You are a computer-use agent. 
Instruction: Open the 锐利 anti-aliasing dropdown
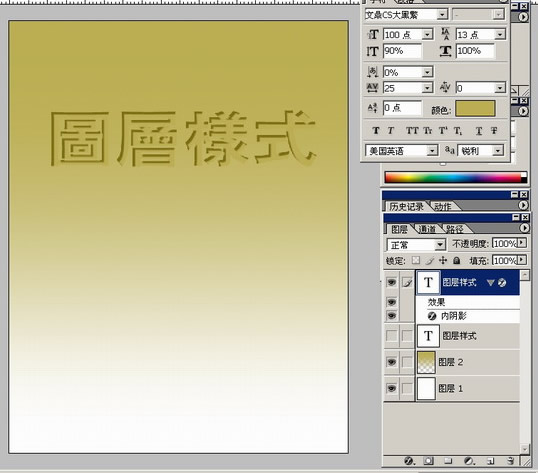pyautogui.click(x=498, y=151)
